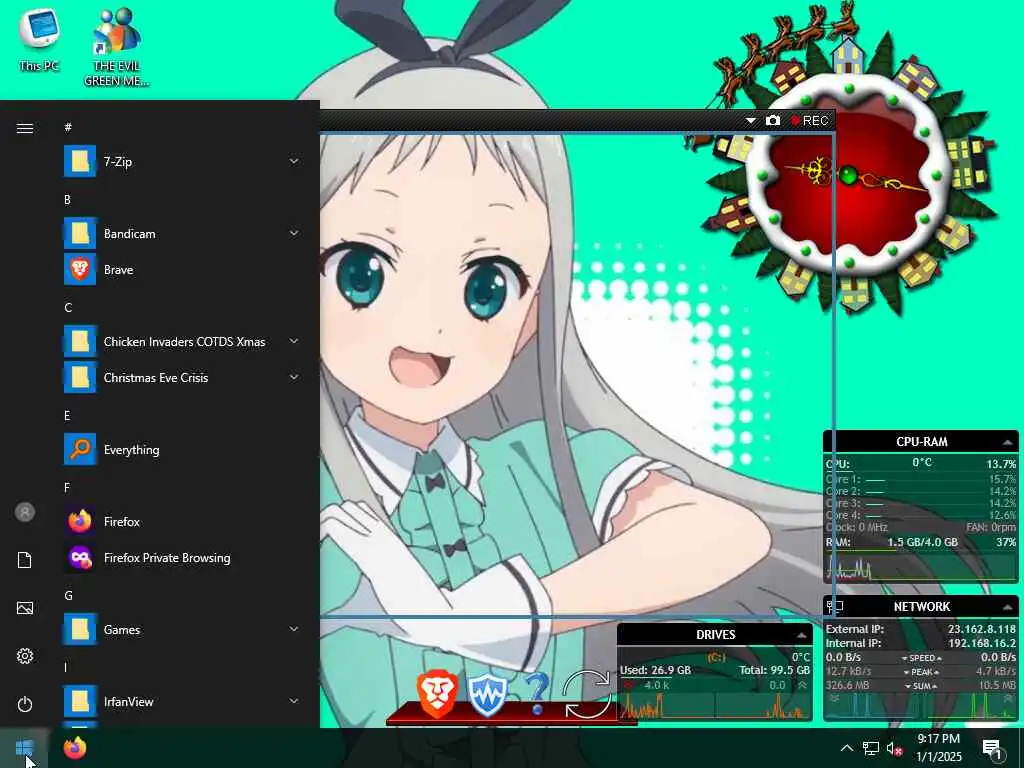Expand the Bandicam folder chevron
Viewport: 1024px width, 768px height.
point(294,233)
